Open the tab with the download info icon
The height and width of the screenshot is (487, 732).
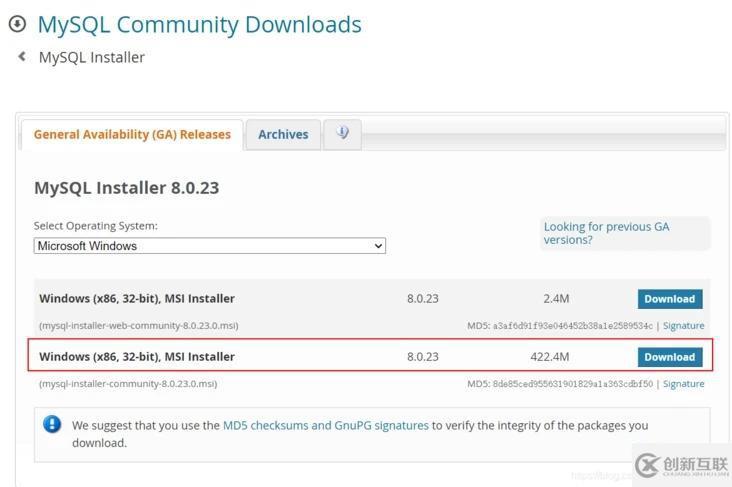pos(342,134)
